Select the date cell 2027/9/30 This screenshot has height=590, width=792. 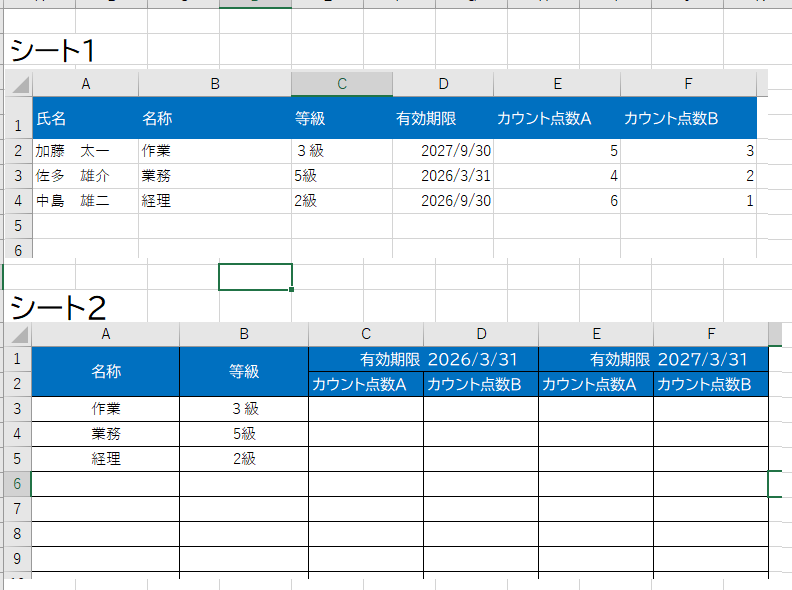[x=443, y=151]
